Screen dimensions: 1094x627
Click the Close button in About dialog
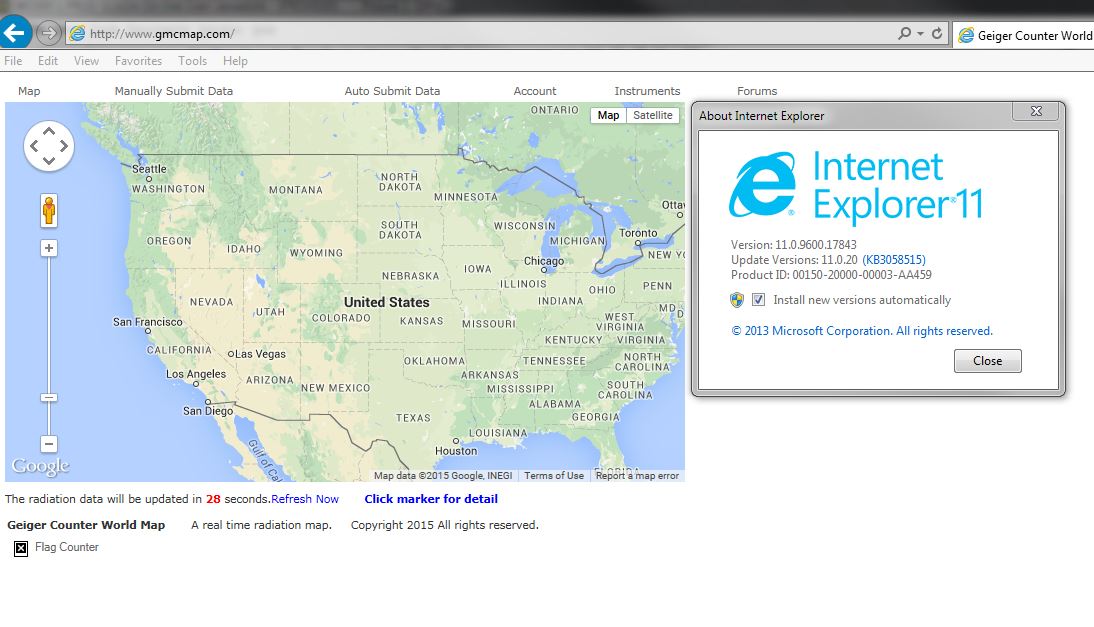[x=987, y=361]
